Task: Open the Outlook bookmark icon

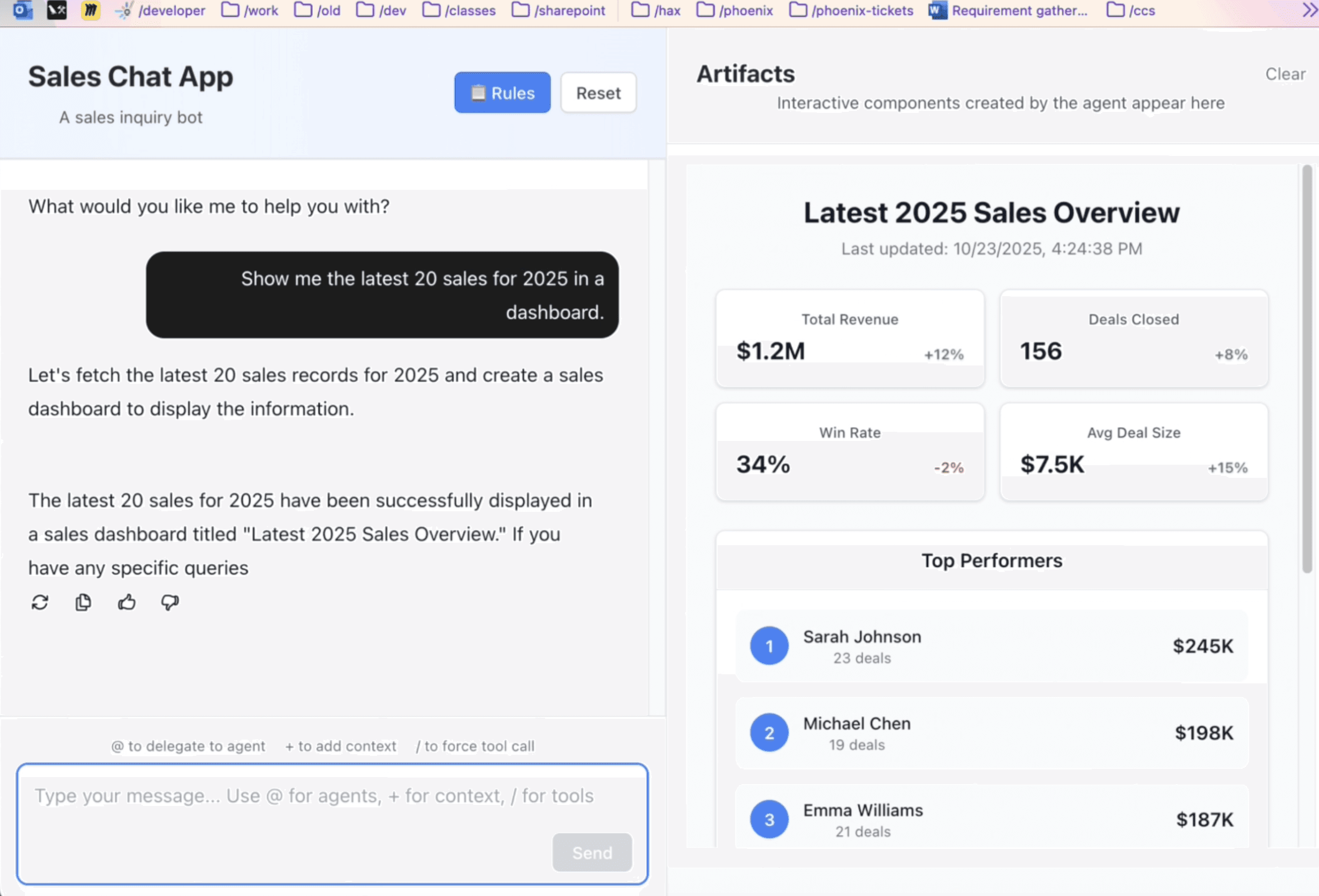Action: (x=23, y=10)
